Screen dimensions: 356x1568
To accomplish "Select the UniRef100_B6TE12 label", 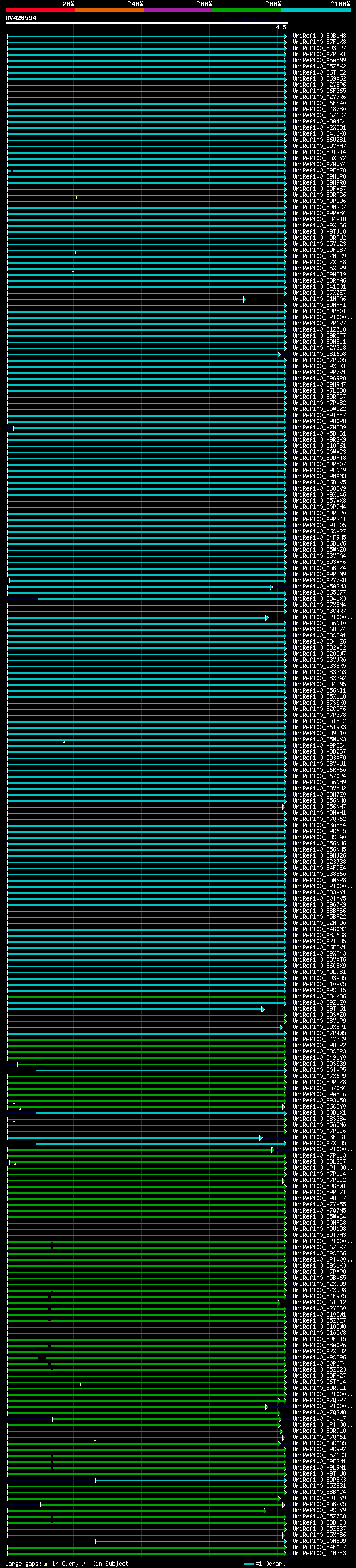I will [319, 1303].
